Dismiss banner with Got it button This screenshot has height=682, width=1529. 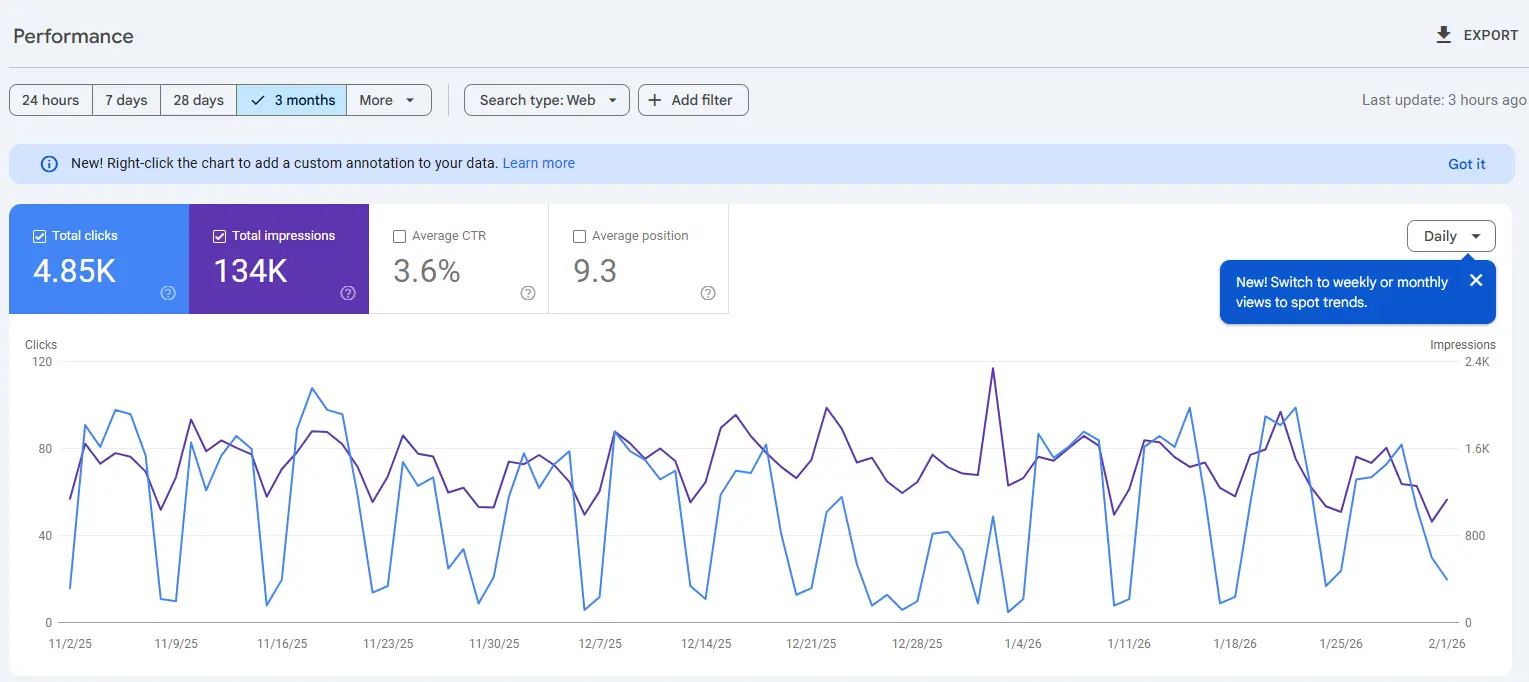click(x=1466, y=164)
